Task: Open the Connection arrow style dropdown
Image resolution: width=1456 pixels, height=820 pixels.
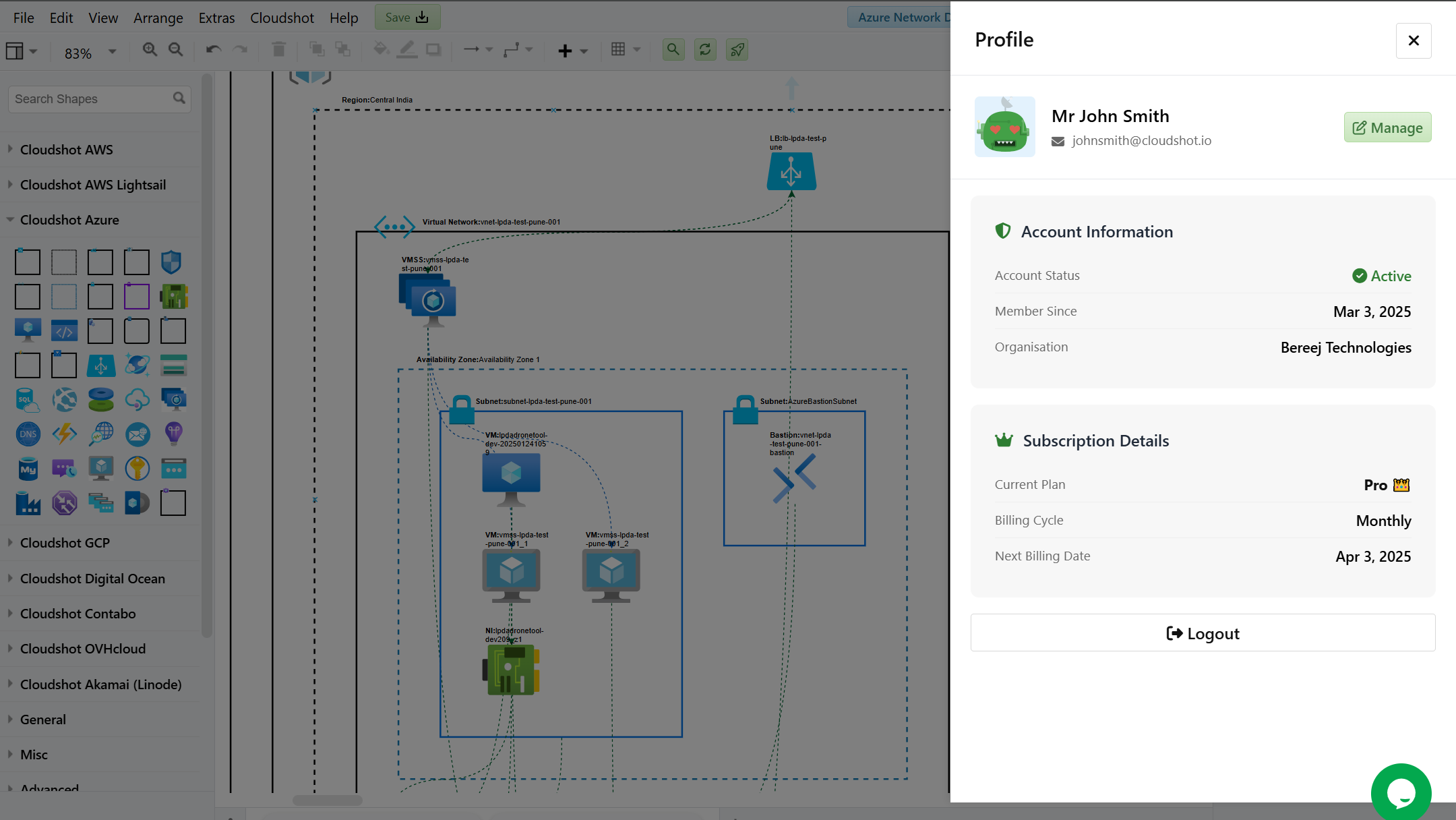Action: (479, 49)
